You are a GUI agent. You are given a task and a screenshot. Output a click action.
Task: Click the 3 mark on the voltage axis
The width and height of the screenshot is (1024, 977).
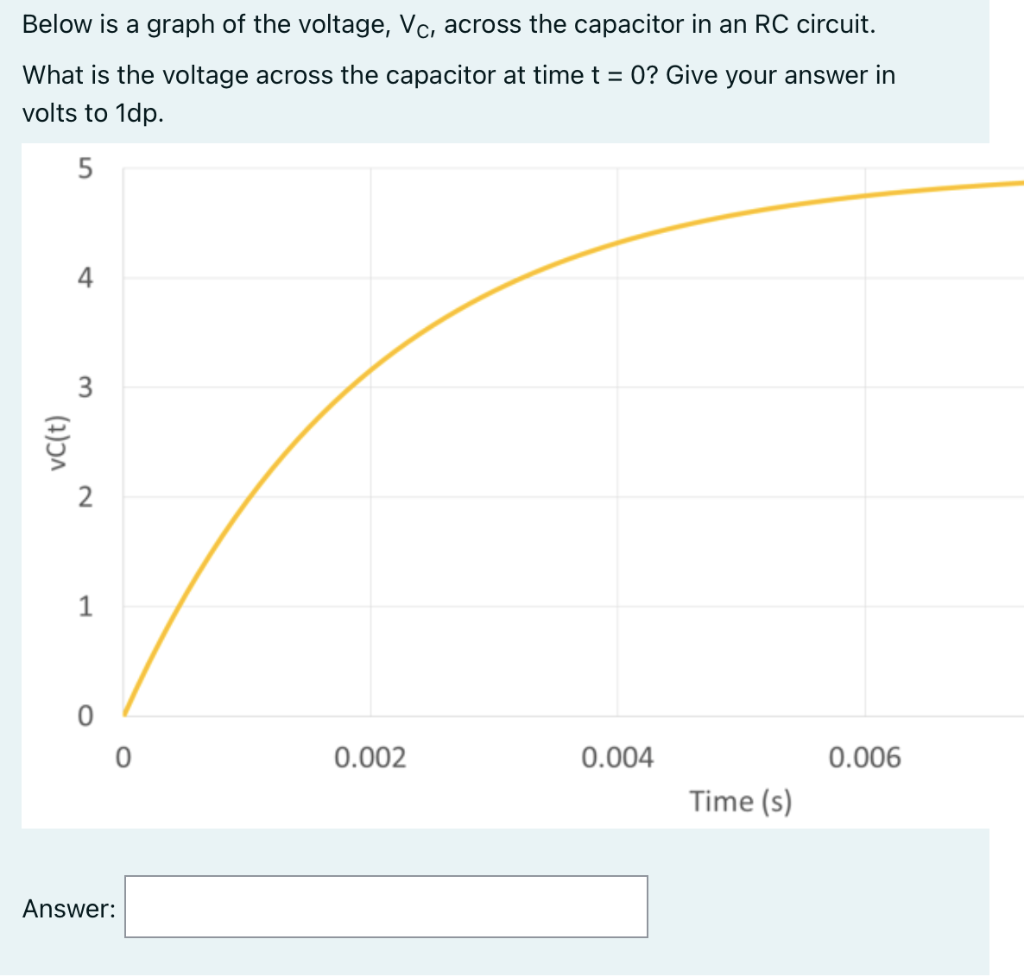tap(87, 386)
